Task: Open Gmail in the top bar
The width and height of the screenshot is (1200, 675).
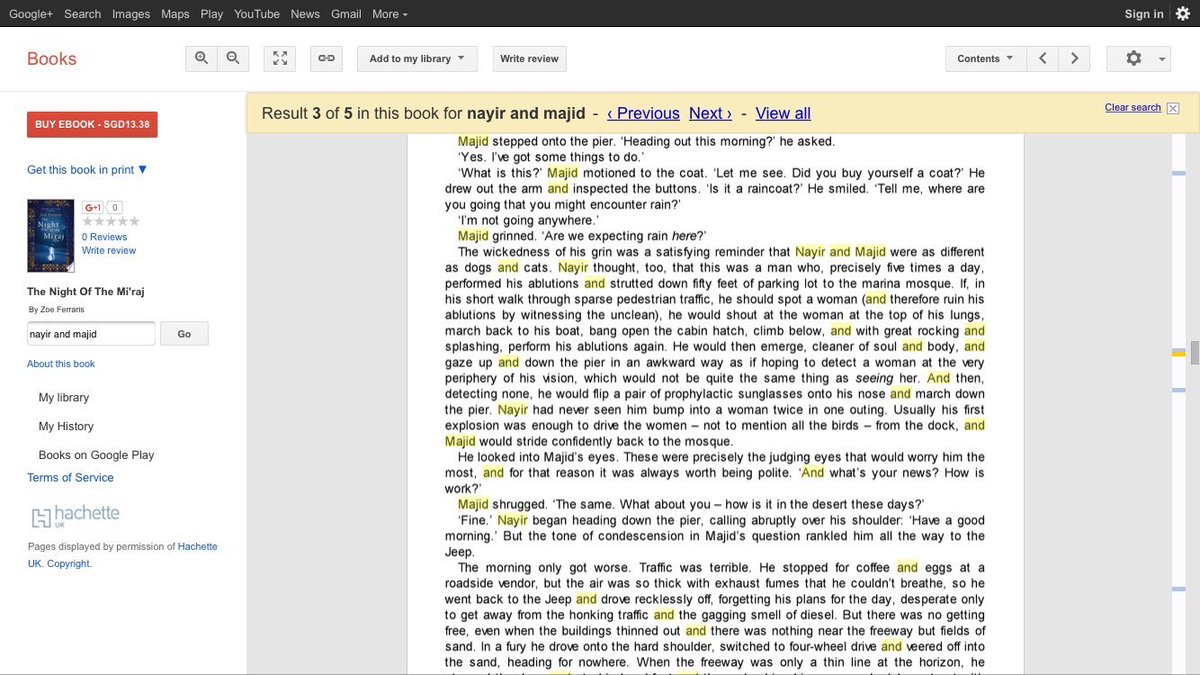Action: (x=346, y=14)
